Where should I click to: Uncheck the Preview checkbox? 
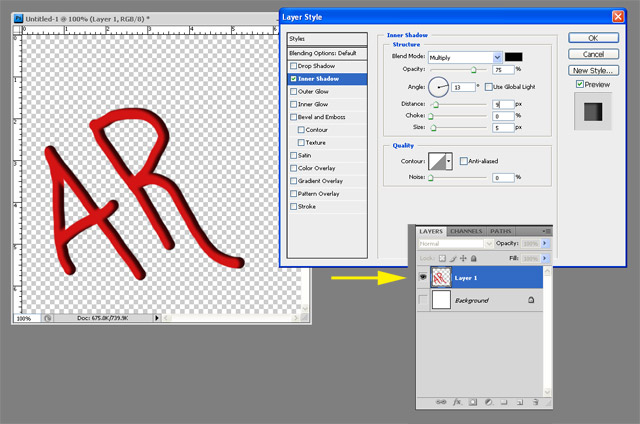tap(580, 84)
